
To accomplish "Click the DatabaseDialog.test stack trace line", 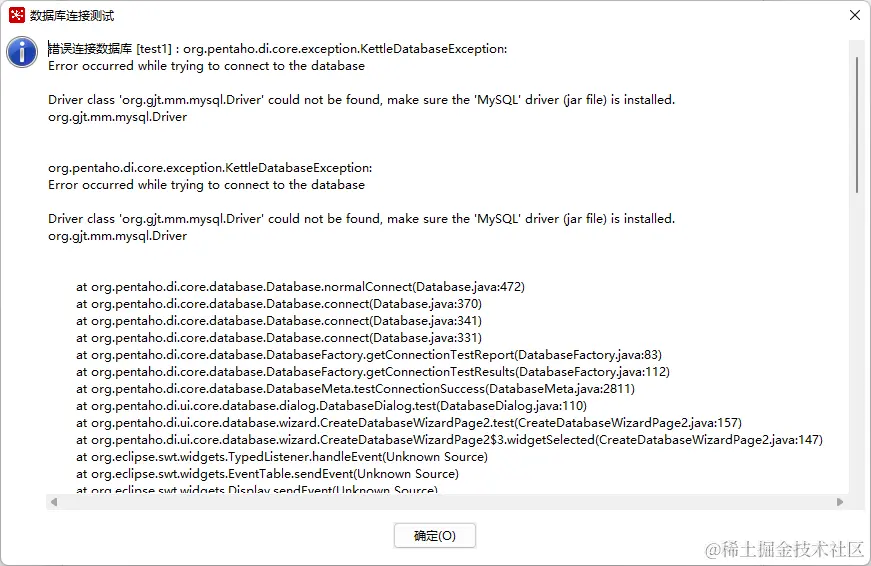I will (331, 406).
